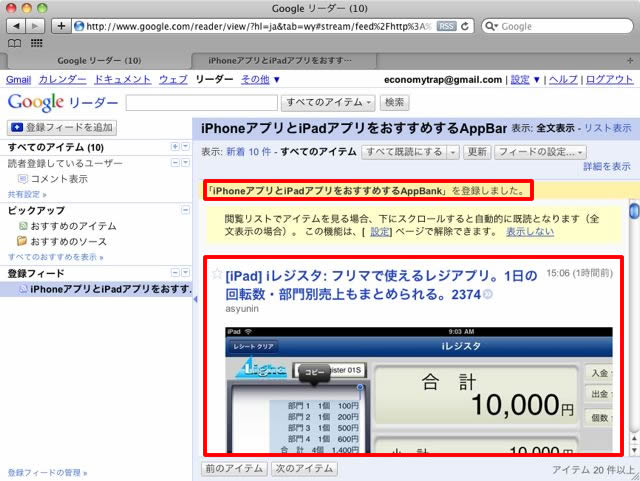Image resolution: width=640 pixels, height=481 pixels.
Task: Click the Google Reader search field
Action: (x=202, y=103)
